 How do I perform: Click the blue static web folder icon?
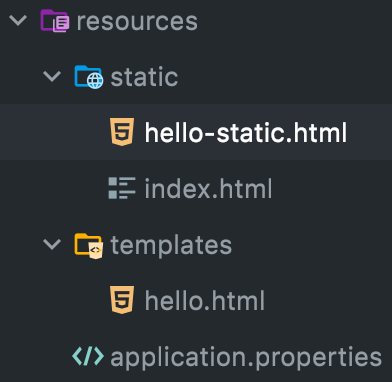click(x=89, y=77)
